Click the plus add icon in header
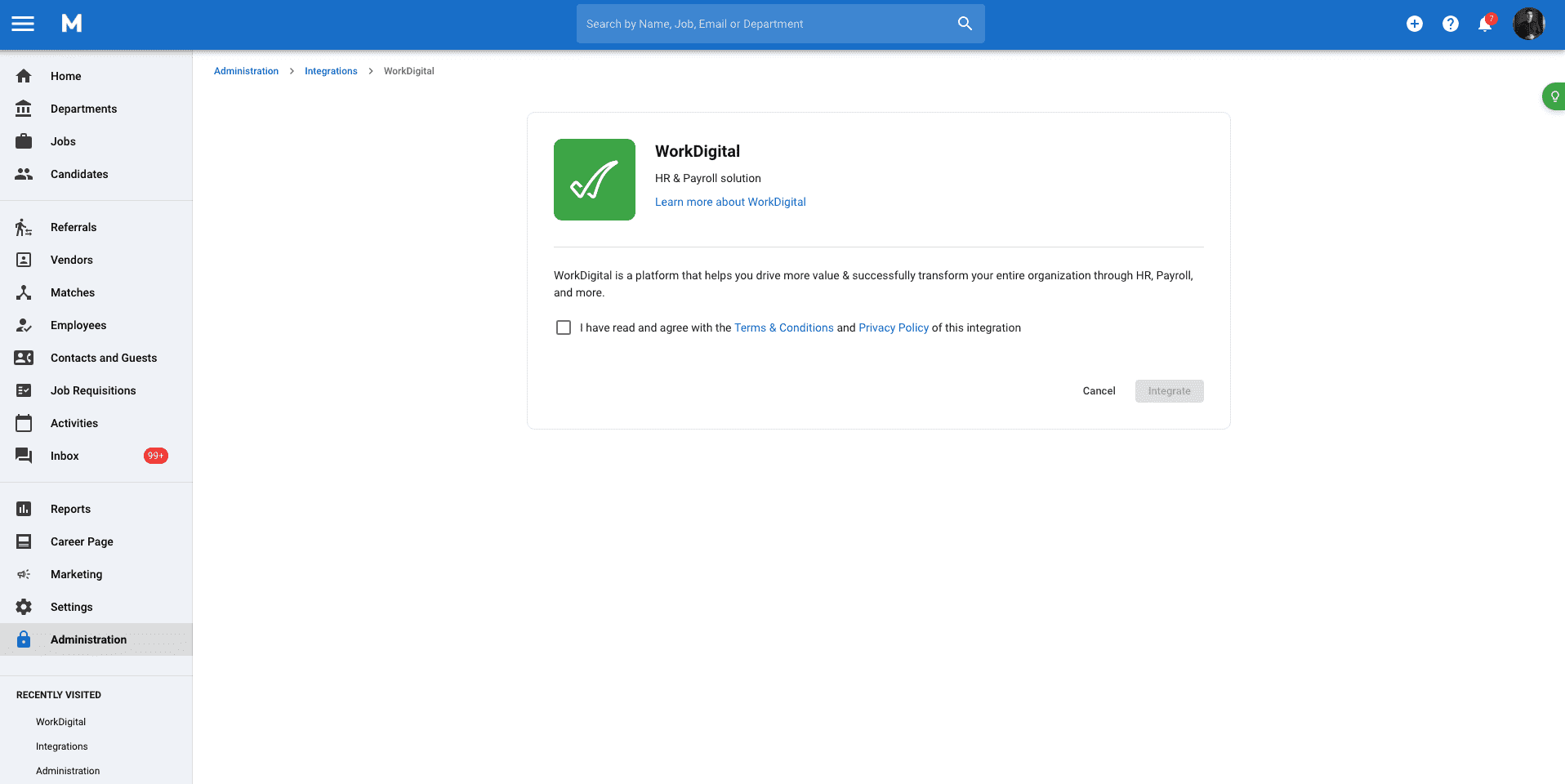 click(x=1415, y=24)
